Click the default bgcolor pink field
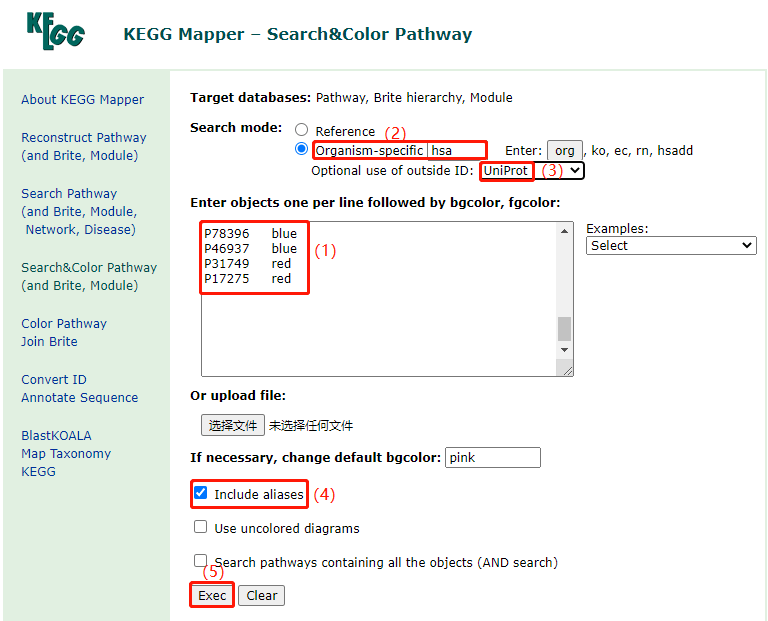The image size is (768, 621). coord(492,457)
